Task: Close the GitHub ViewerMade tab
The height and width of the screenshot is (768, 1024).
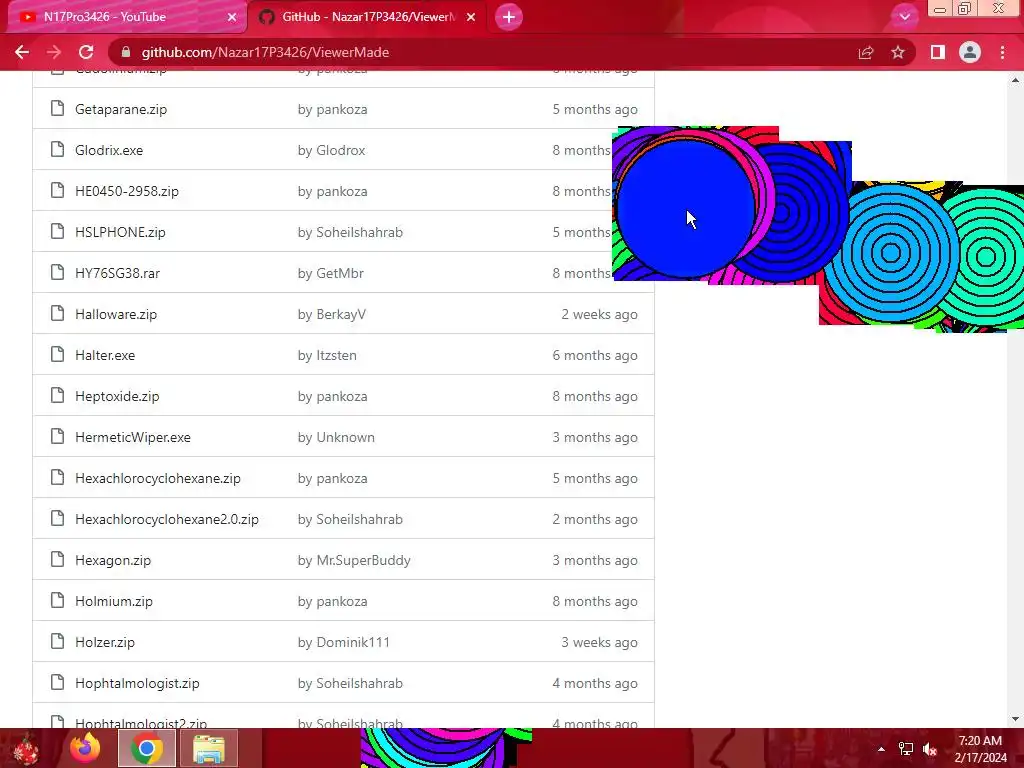Action: click(x=471, y=17)
